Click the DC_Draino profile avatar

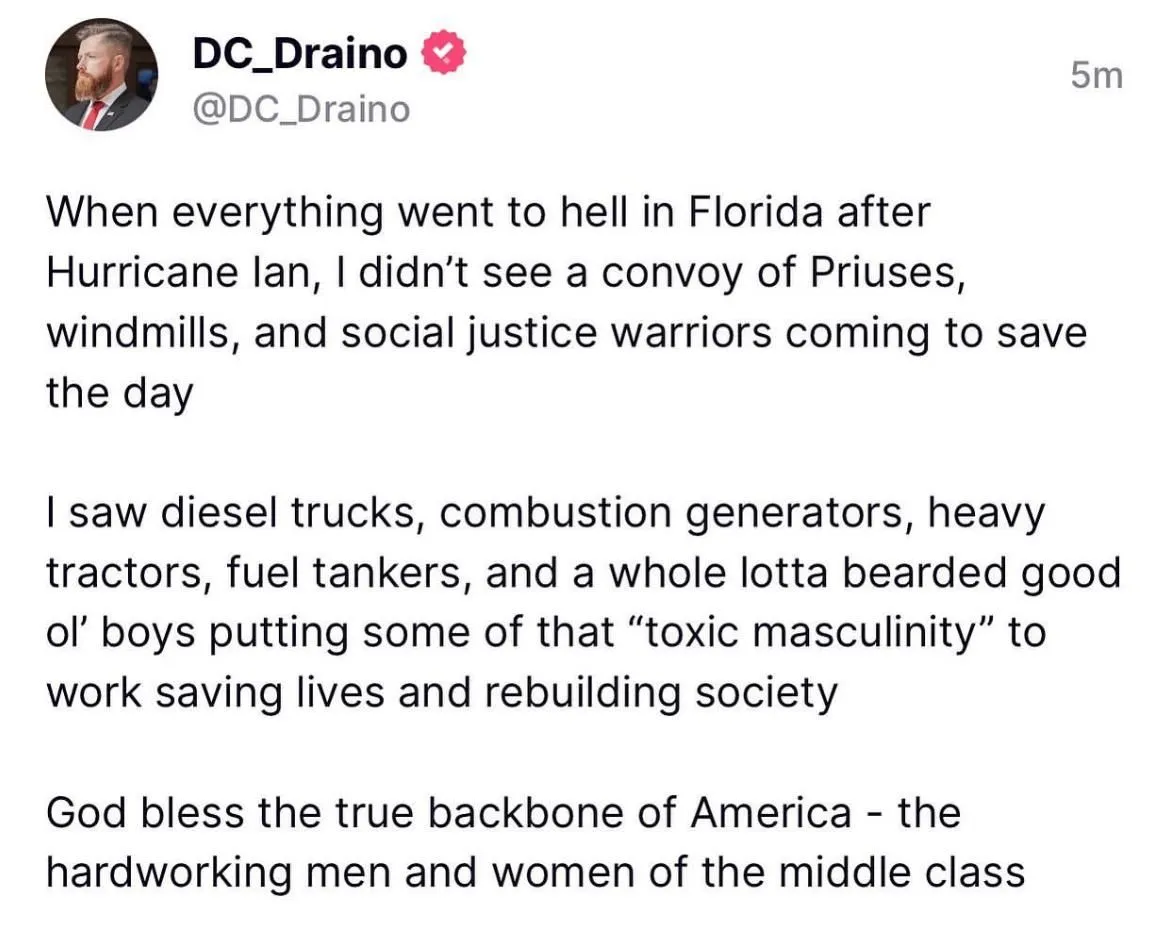click(102, 75)
